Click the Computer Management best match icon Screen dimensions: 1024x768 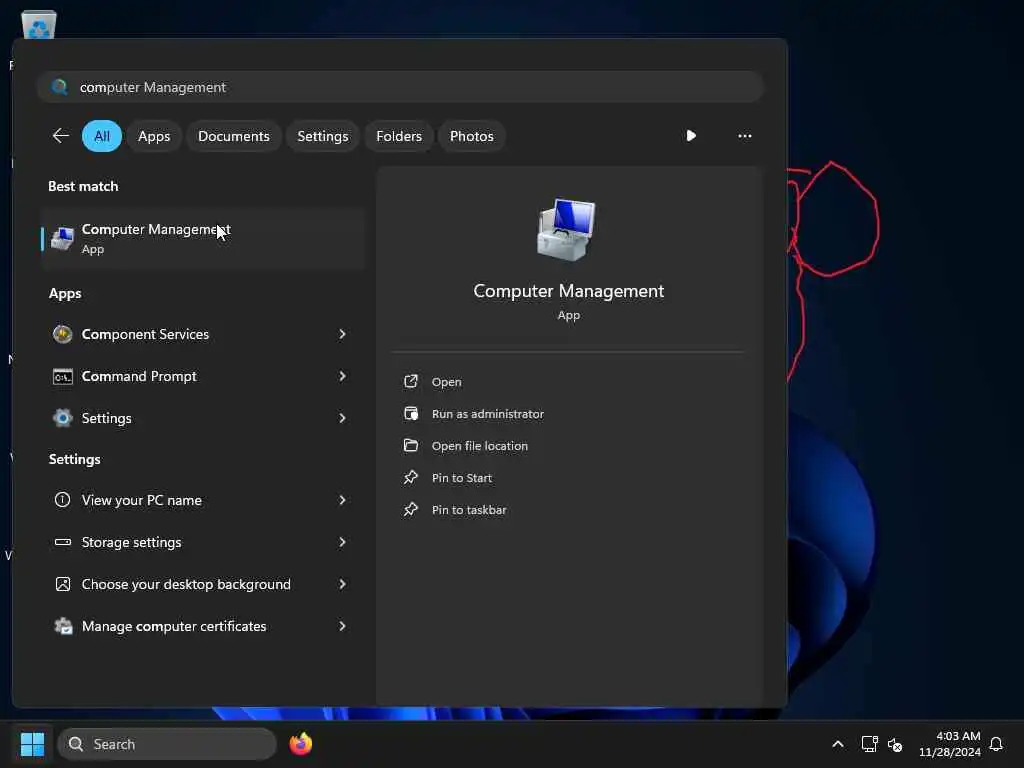click(63, 238)
